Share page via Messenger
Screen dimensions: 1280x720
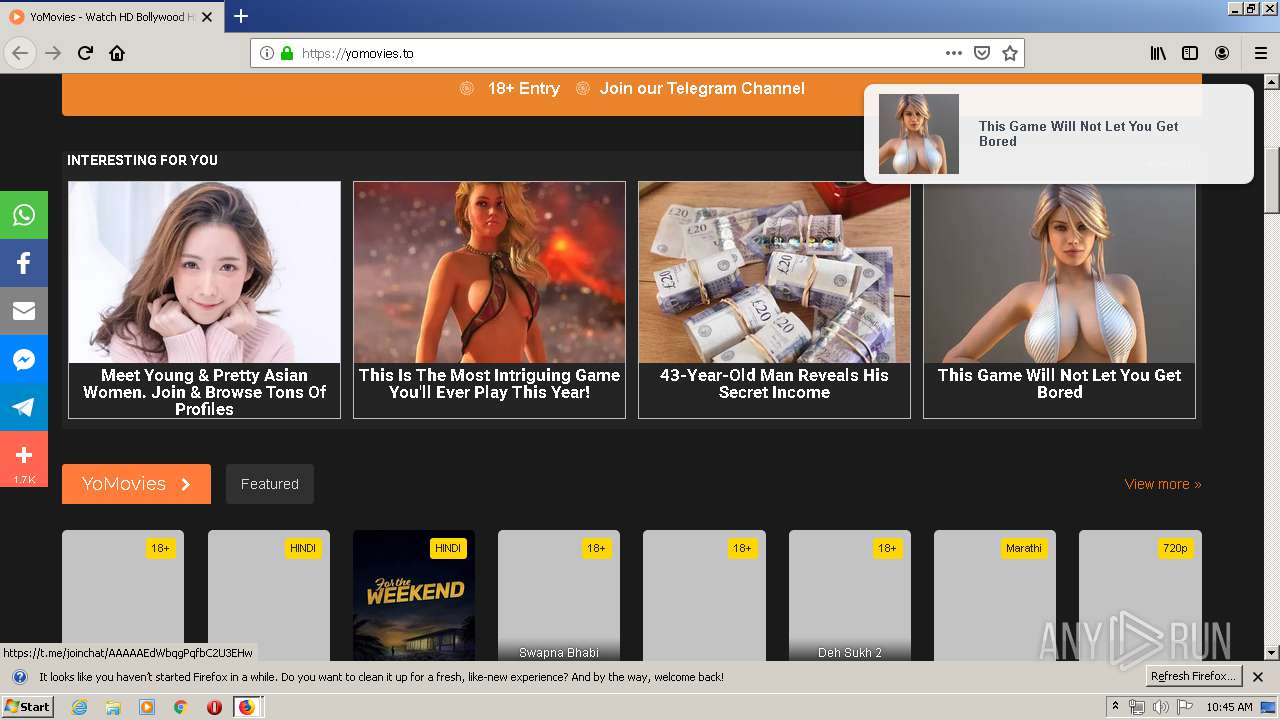(x=24, y=359)
